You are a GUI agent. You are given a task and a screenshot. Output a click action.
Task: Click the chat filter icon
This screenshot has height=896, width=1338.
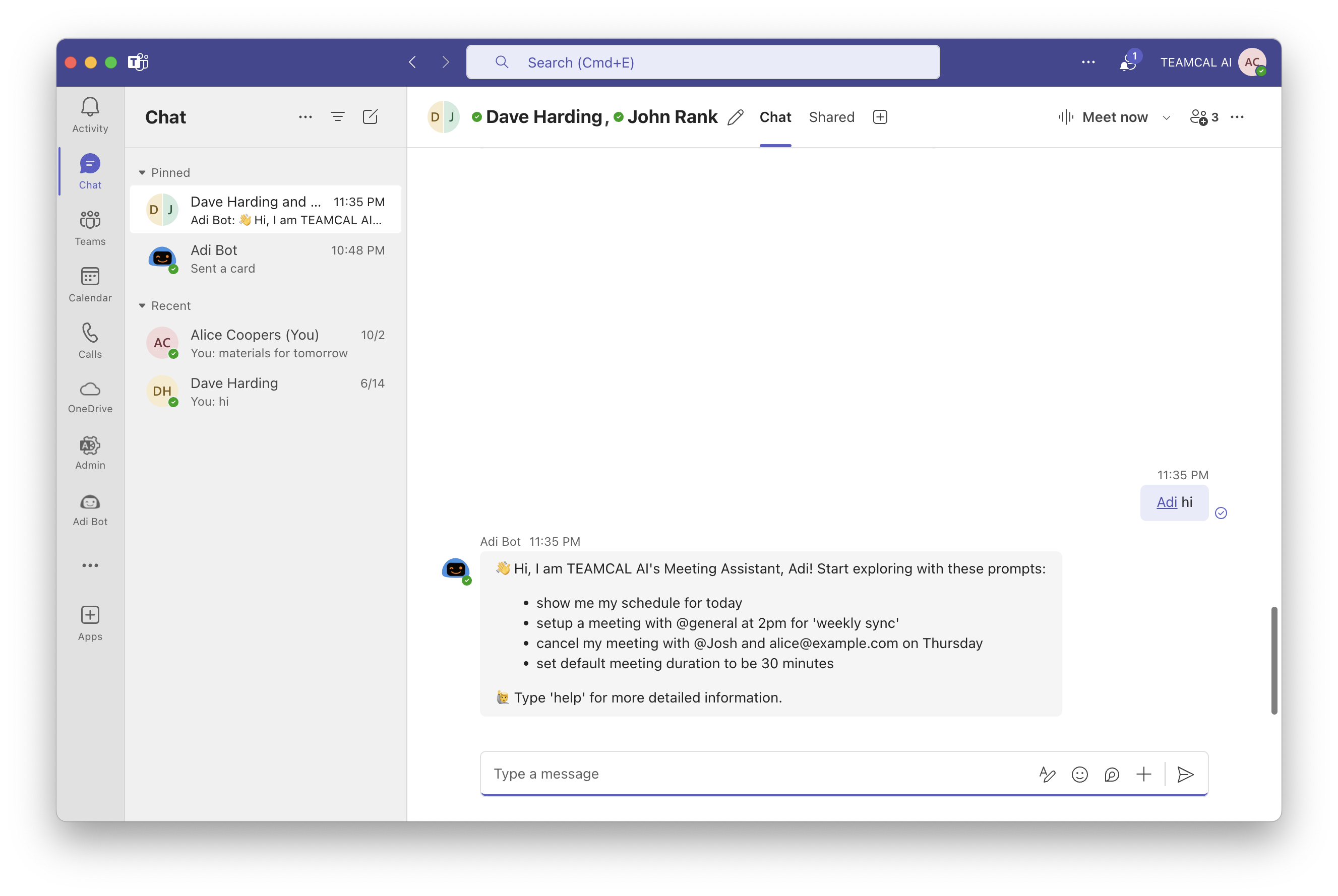coord(338,118)
